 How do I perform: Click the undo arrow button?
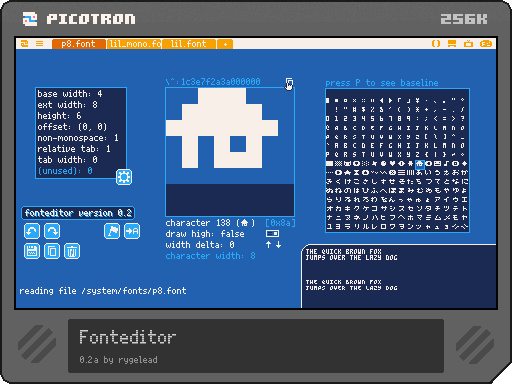tap(32, 231)
